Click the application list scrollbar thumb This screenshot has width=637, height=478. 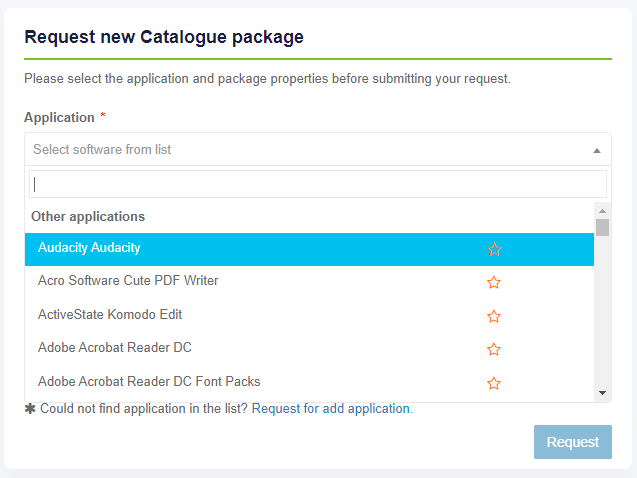point(602,227)
